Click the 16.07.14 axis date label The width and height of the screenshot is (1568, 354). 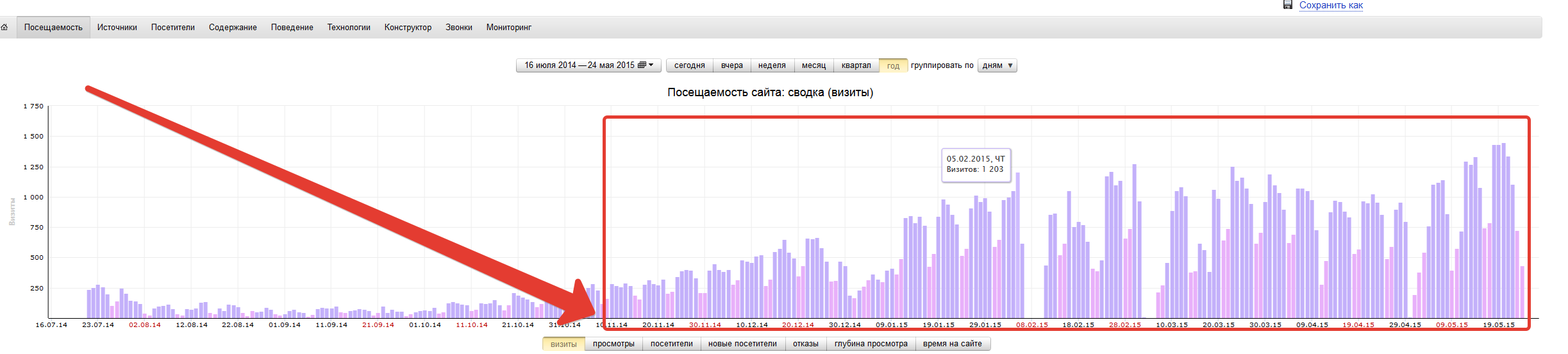click(x=51, y=324)
